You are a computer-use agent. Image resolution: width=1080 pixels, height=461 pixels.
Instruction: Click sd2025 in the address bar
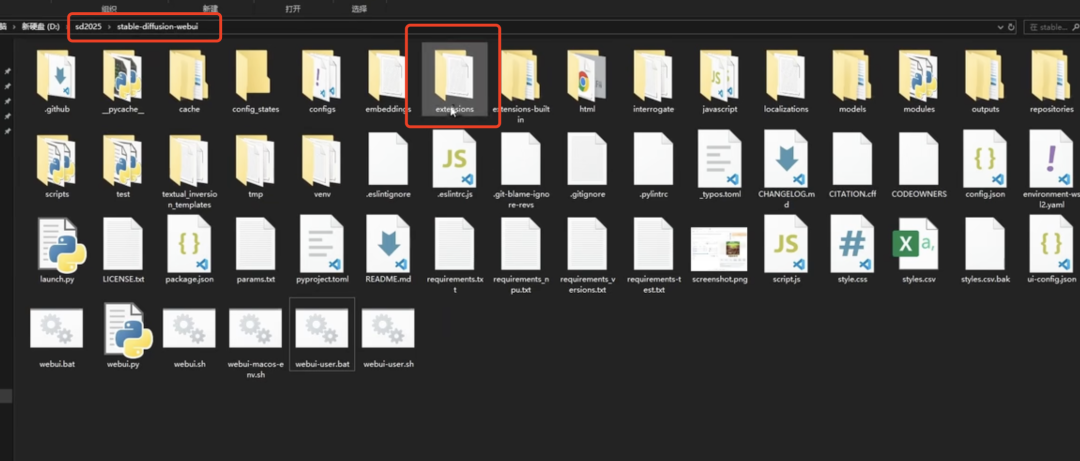[88, 27]
